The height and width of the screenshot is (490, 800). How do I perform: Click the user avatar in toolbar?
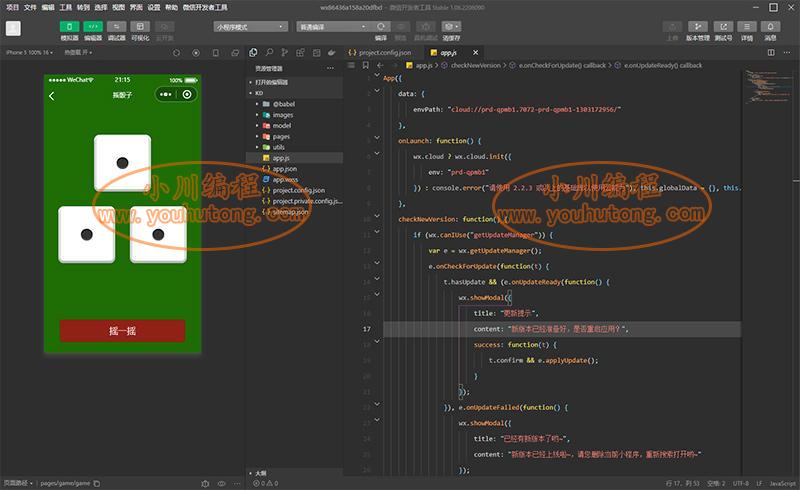coord(13,28)
